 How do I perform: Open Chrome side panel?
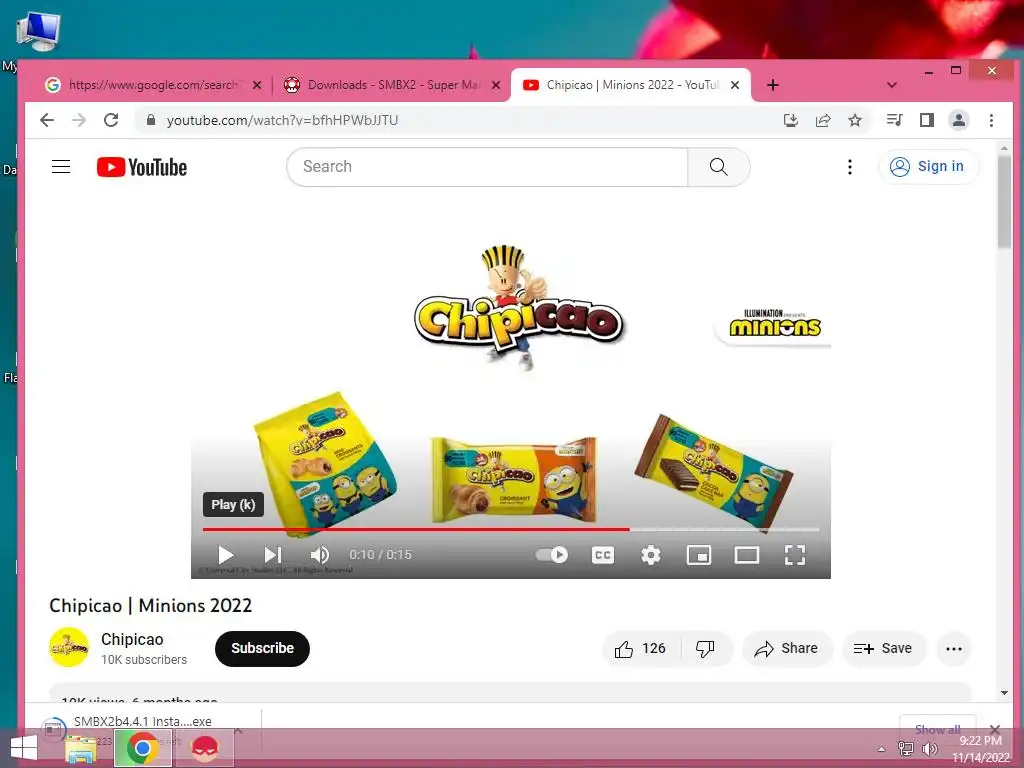[927, 120]
